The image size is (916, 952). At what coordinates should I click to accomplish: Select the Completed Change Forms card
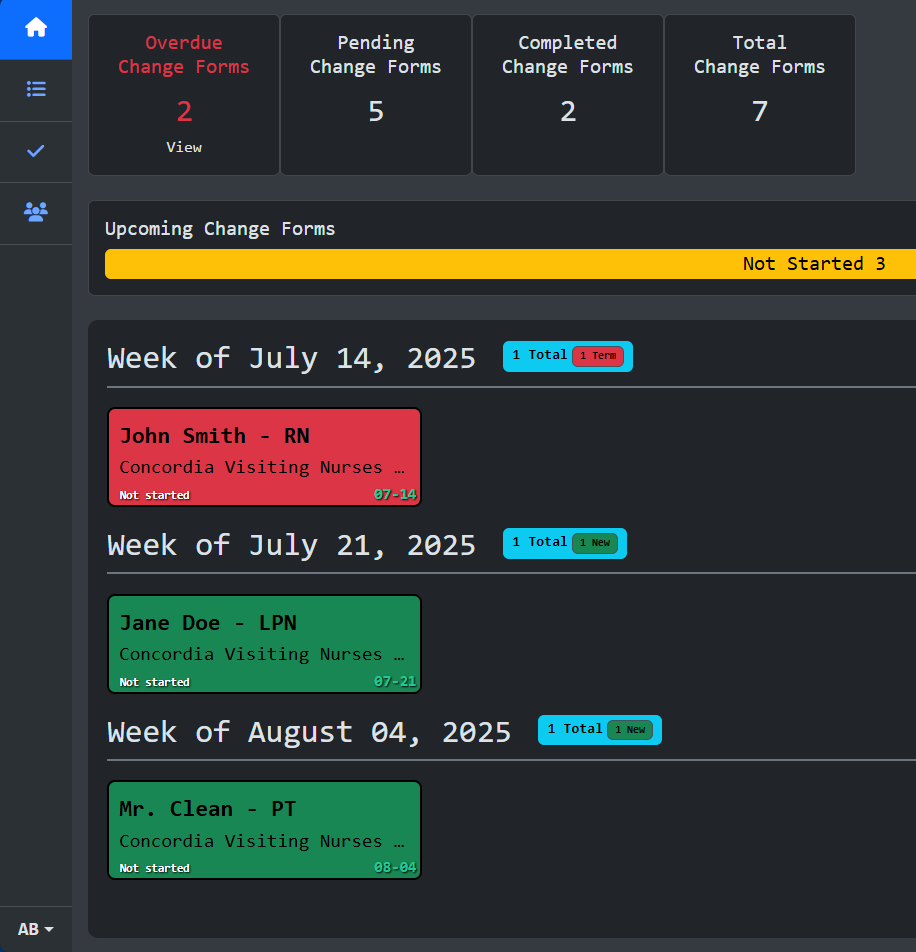pos(568,95)
